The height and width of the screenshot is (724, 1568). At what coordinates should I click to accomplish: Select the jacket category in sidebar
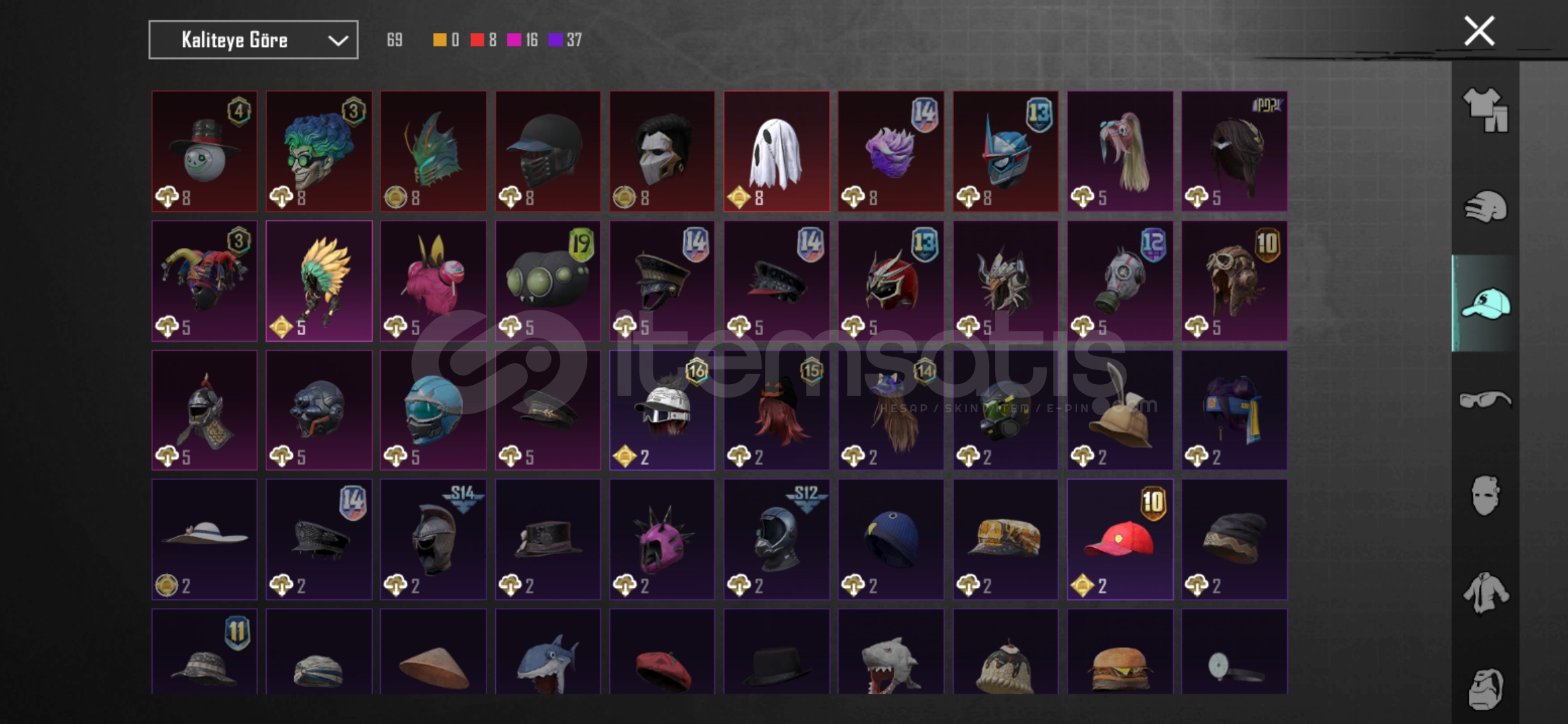point(1485,592)
